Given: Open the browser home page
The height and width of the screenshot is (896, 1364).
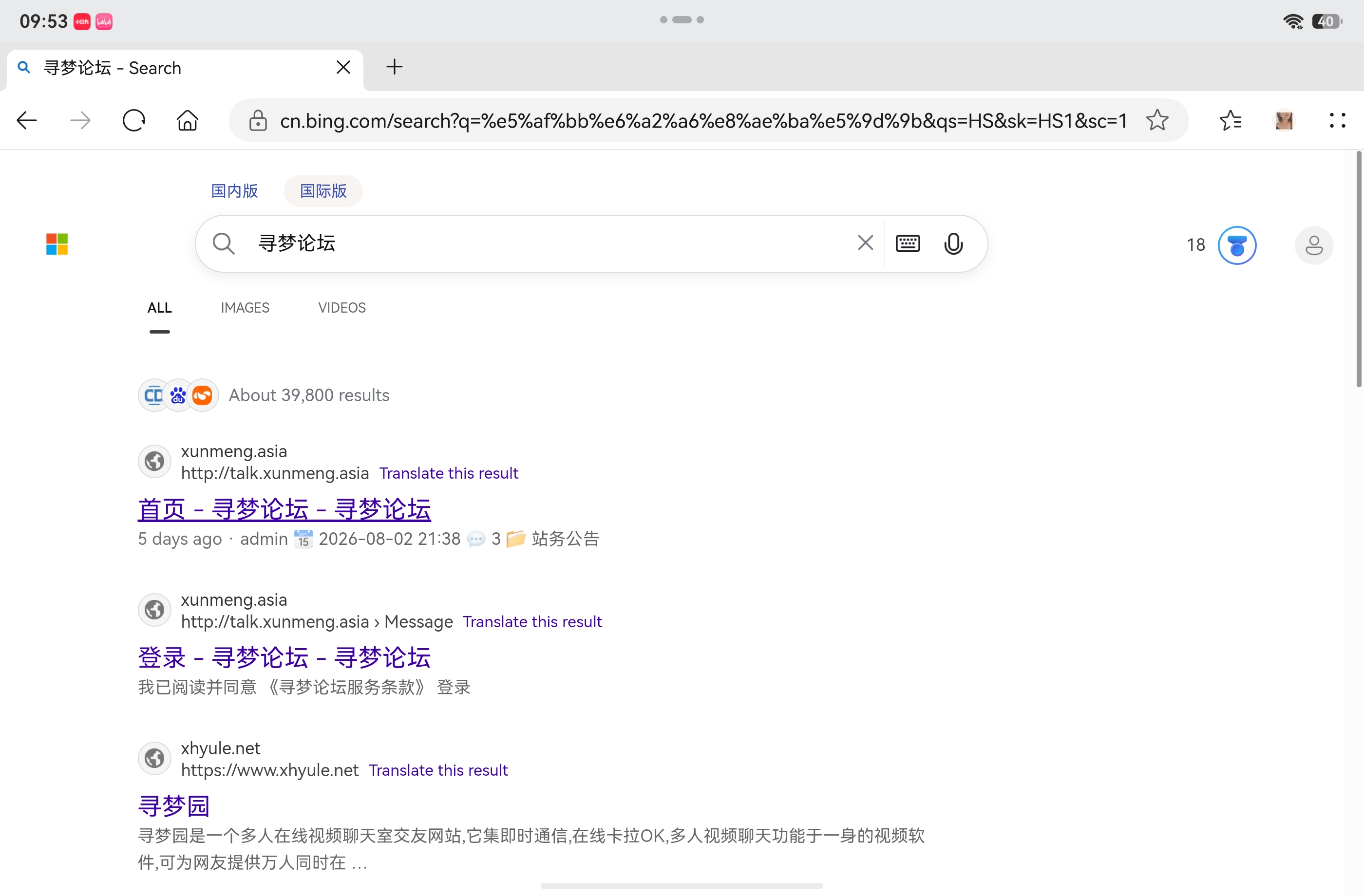Looking at the screenshot, I should (x=188, y=120).
